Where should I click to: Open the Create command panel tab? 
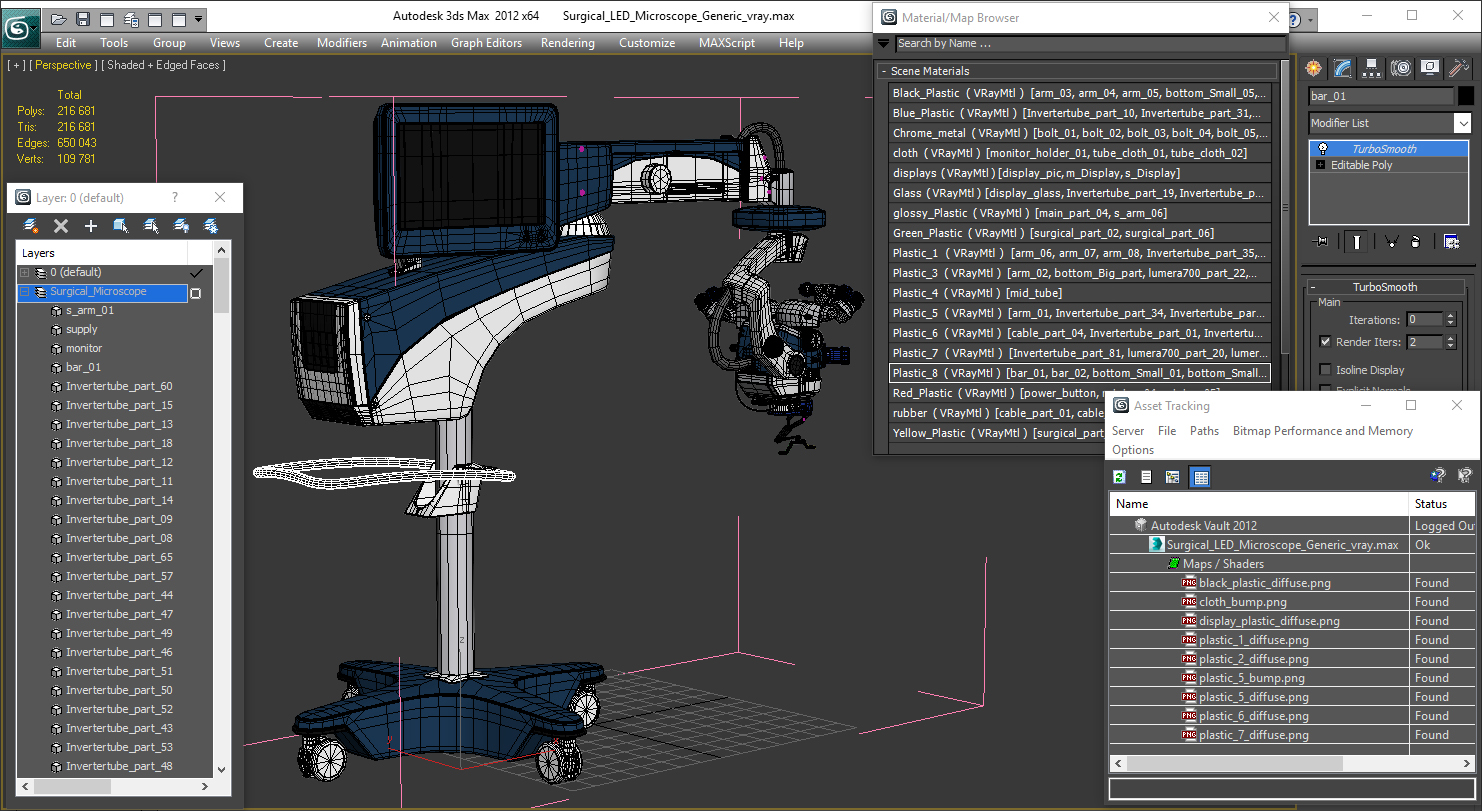coord(1313,68)
